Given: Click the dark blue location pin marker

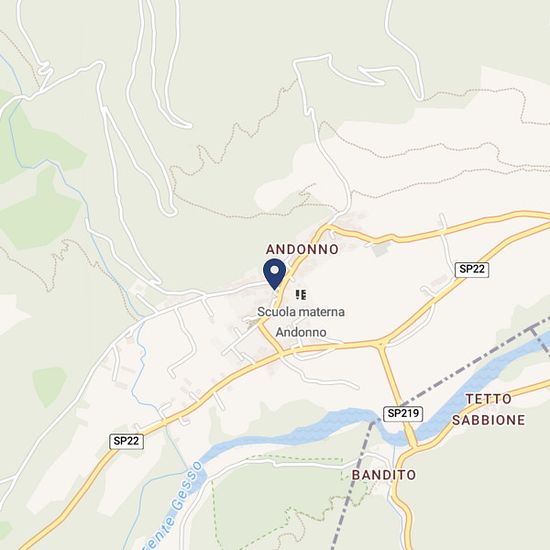Looking at the screenshot, I should pyautogui.click(x=275, y=274).
